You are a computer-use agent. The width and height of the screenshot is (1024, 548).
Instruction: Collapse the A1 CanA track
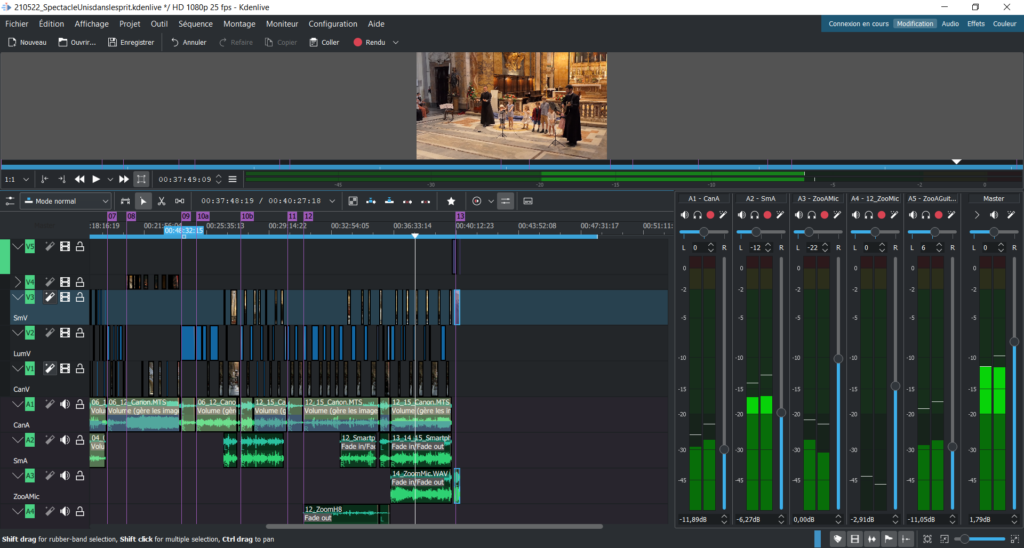(x=18, y=404)
